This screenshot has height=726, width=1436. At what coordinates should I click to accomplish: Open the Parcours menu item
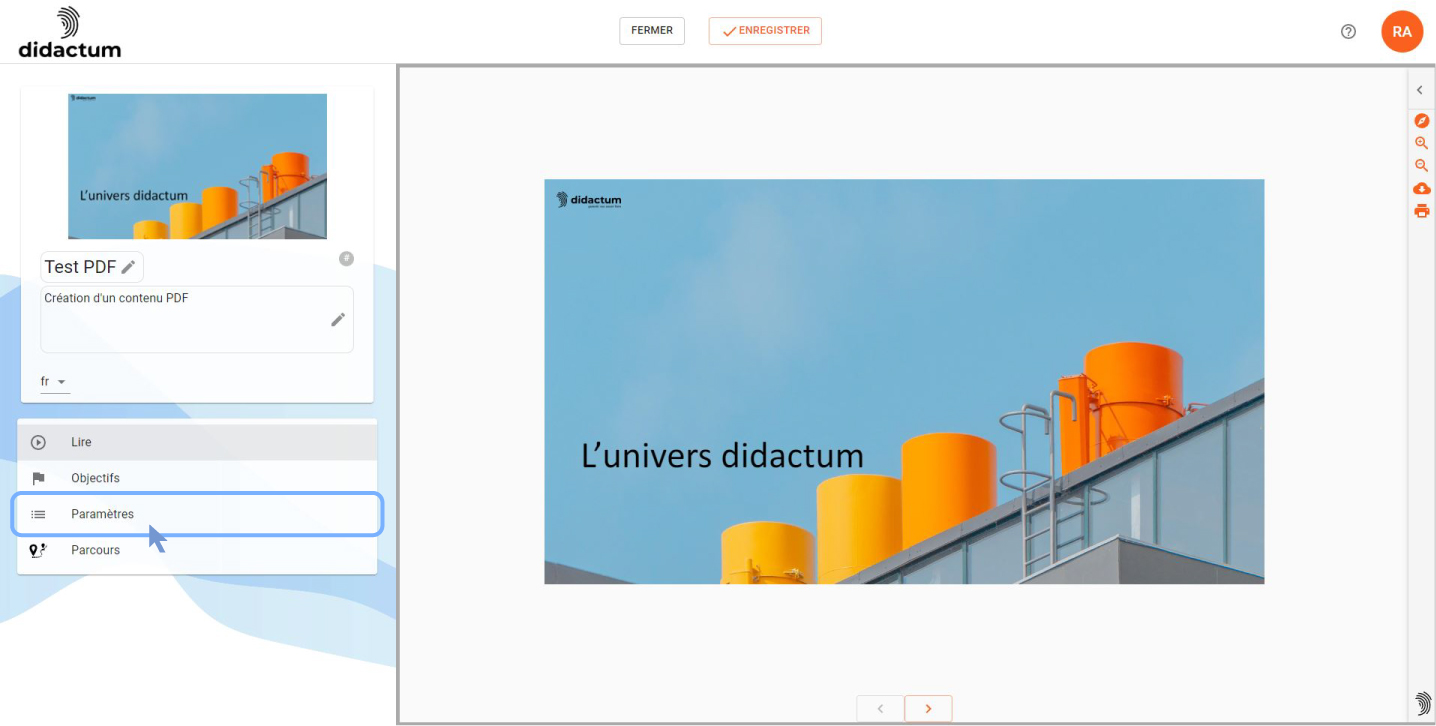click(x=197, y=550)
